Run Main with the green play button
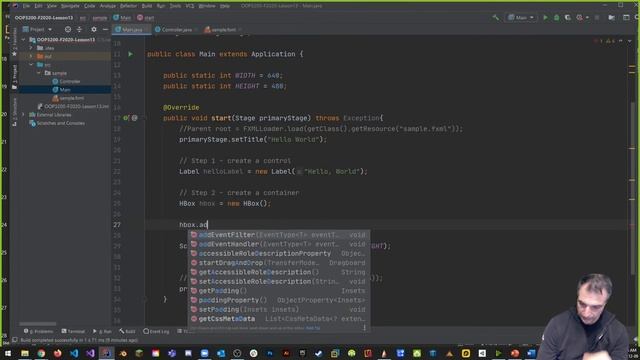 (x=545, y=18)
